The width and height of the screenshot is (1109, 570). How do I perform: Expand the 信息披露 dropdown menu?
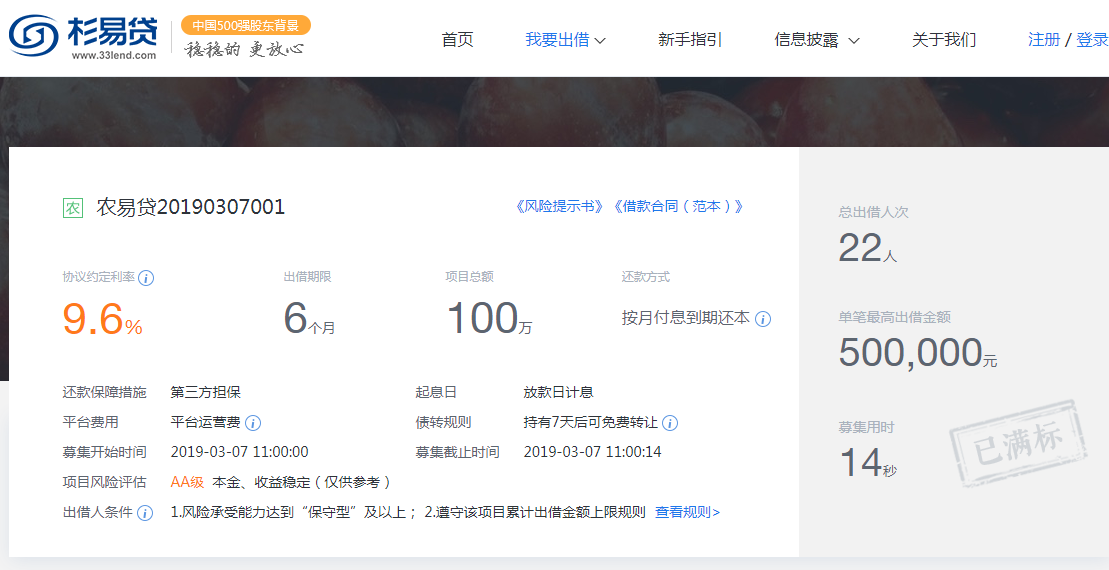click(817, 40)
